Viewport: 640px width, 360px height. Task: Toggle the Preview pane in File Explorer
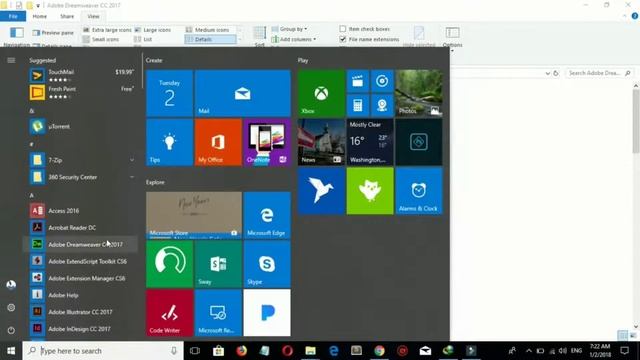53,33
